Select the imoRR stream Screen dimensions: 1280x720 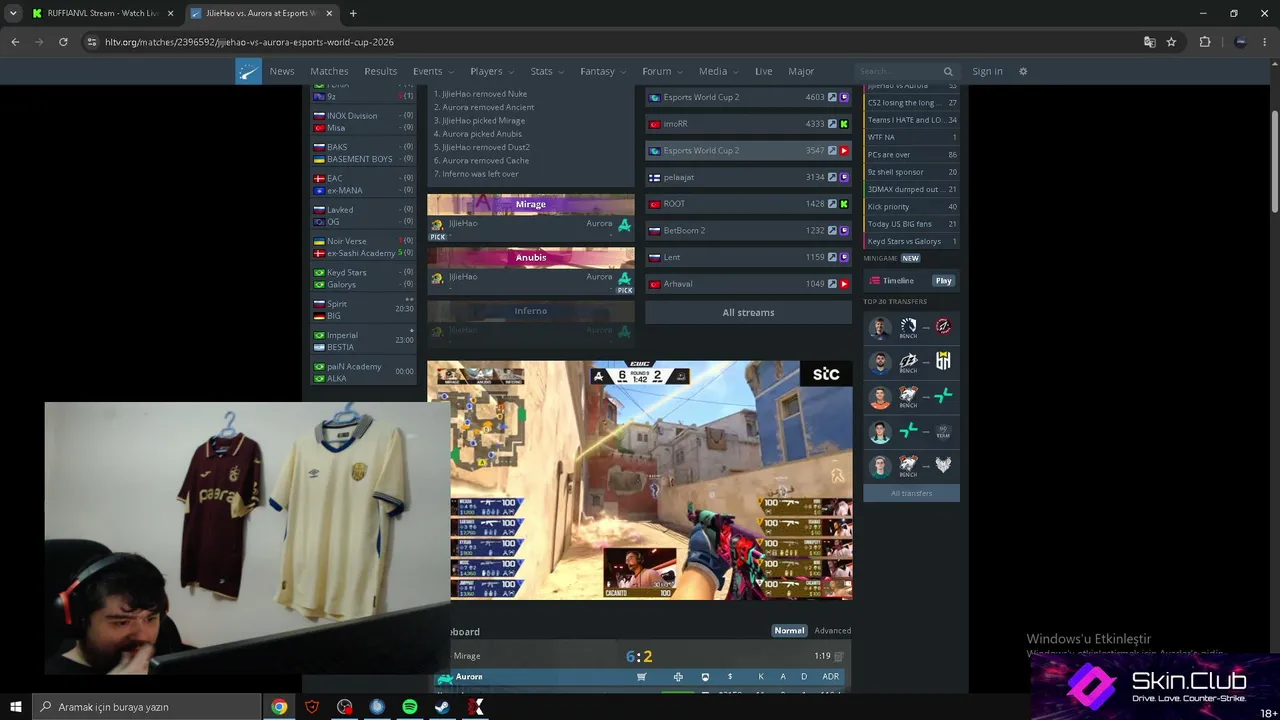click(x=748, y=124)
